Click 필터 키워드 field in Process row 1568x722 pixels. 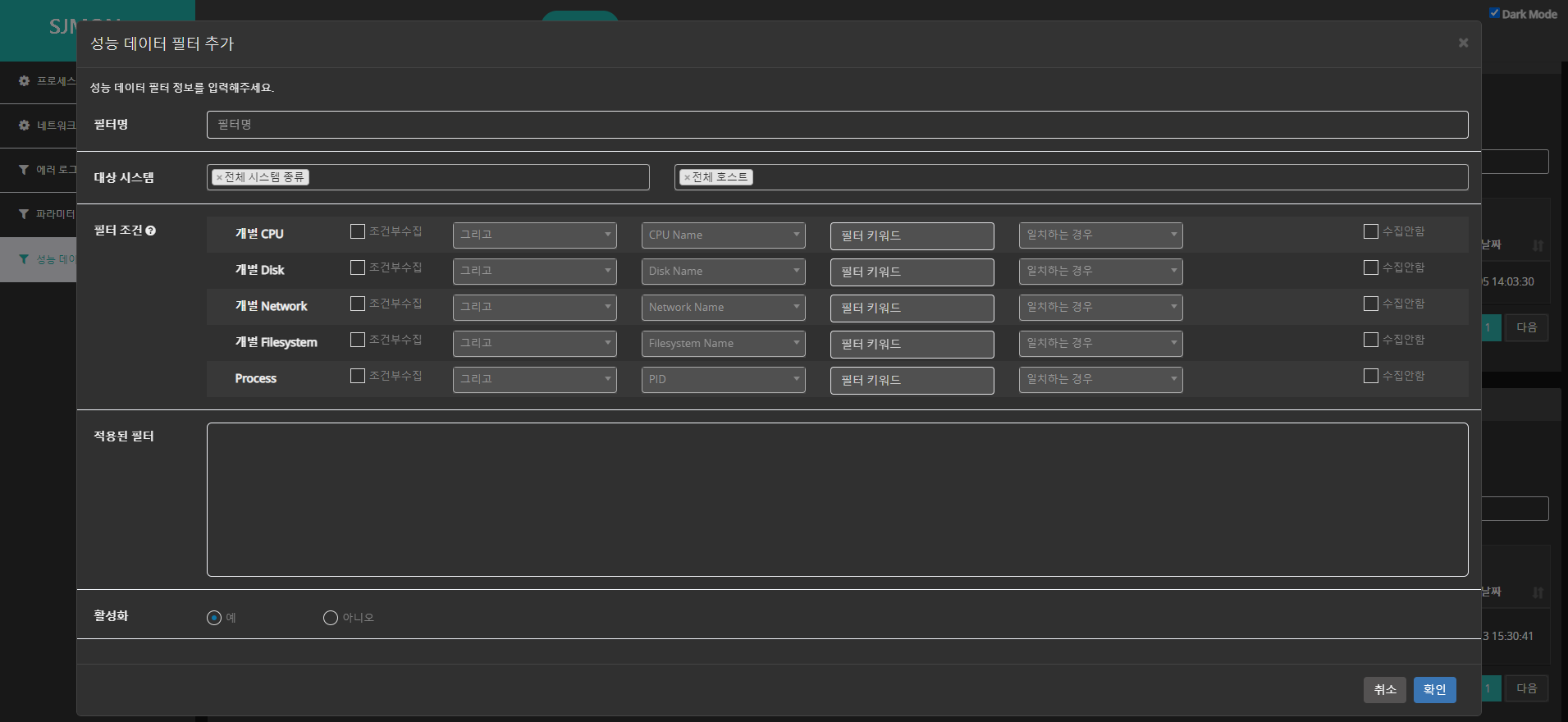click(x=912, y=380)
